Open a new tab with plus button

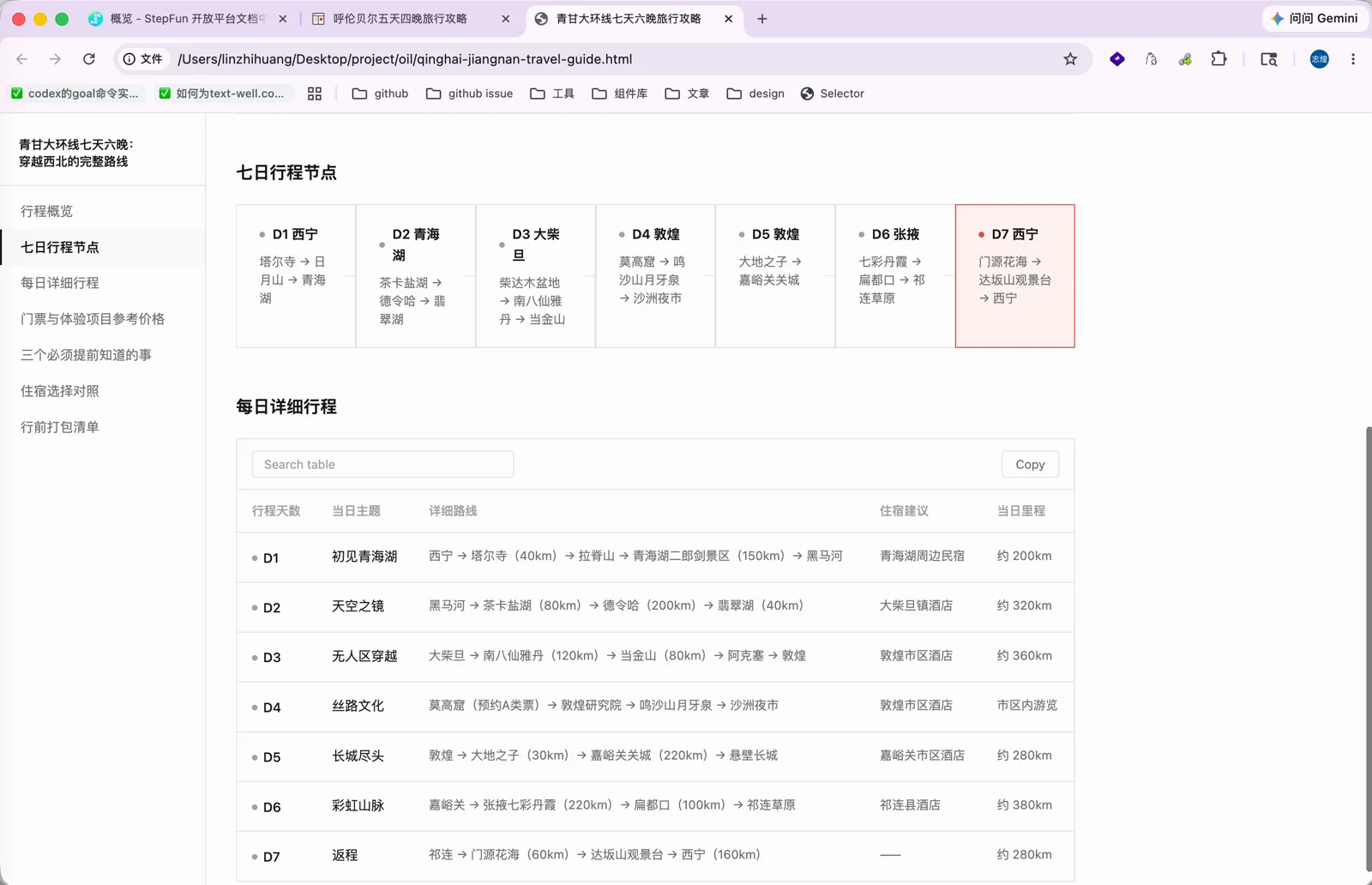[x=762, y=19]
